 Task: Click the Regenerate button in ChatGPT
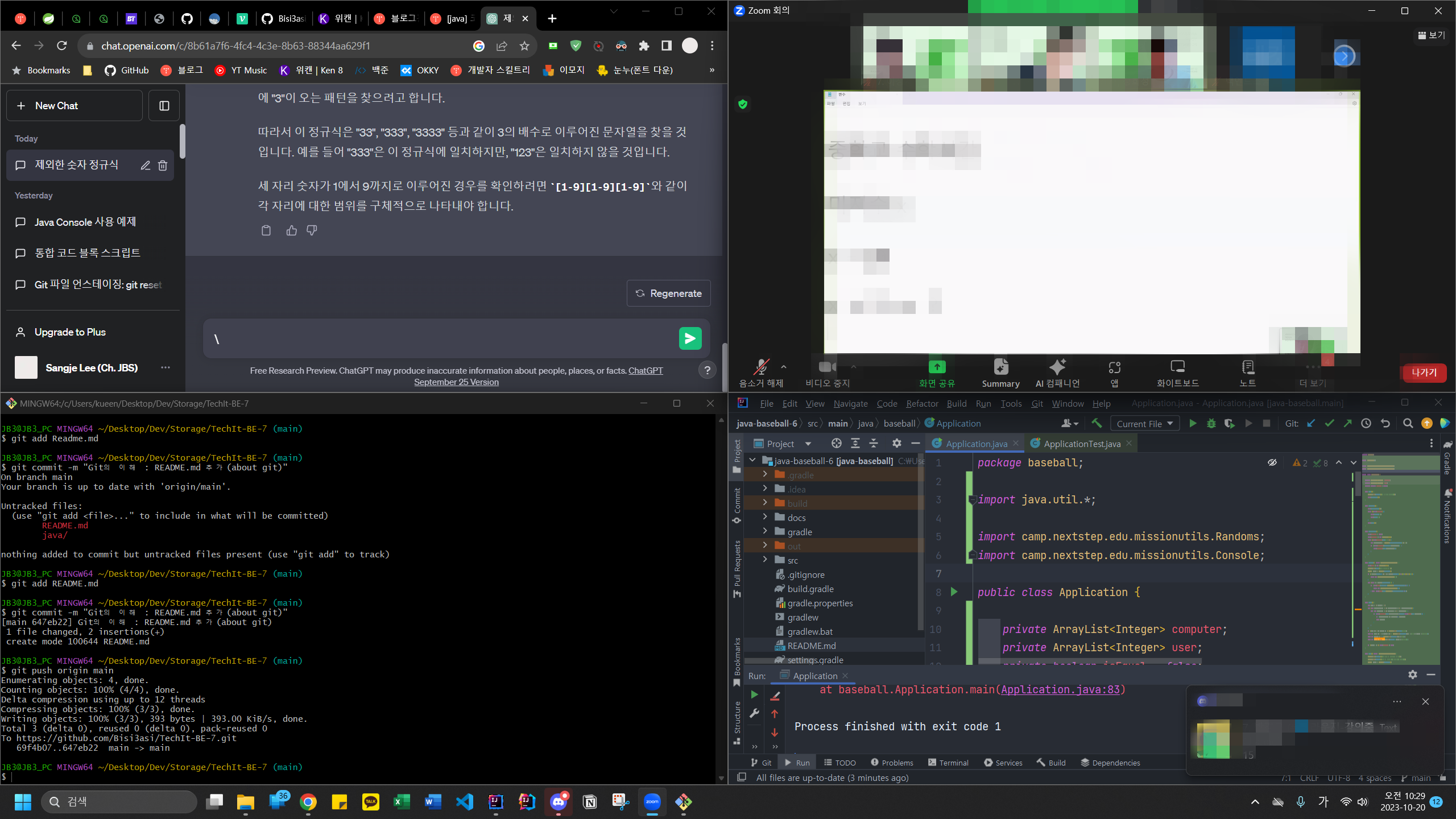(x=668, y=293)
